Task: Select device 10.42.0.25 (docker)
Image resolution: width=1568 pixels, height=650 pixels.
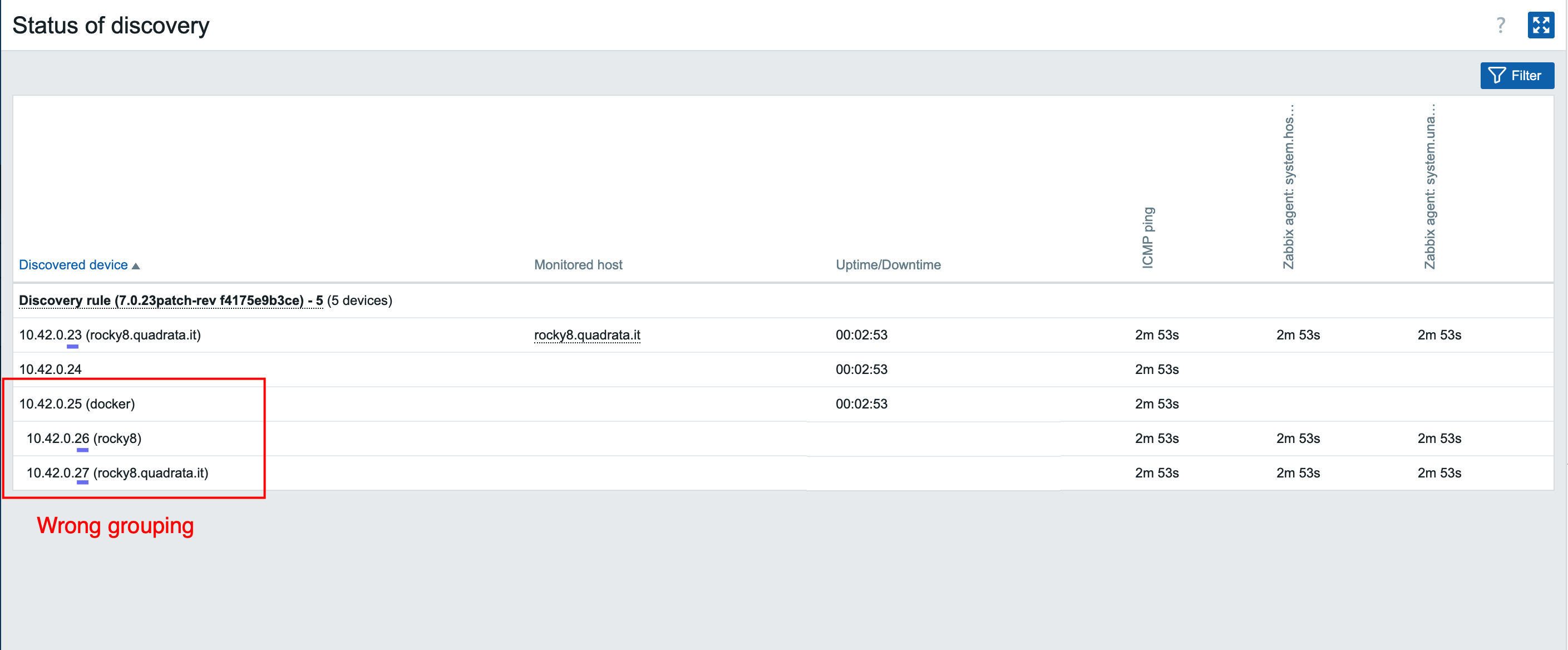Action: pos(77,403)
